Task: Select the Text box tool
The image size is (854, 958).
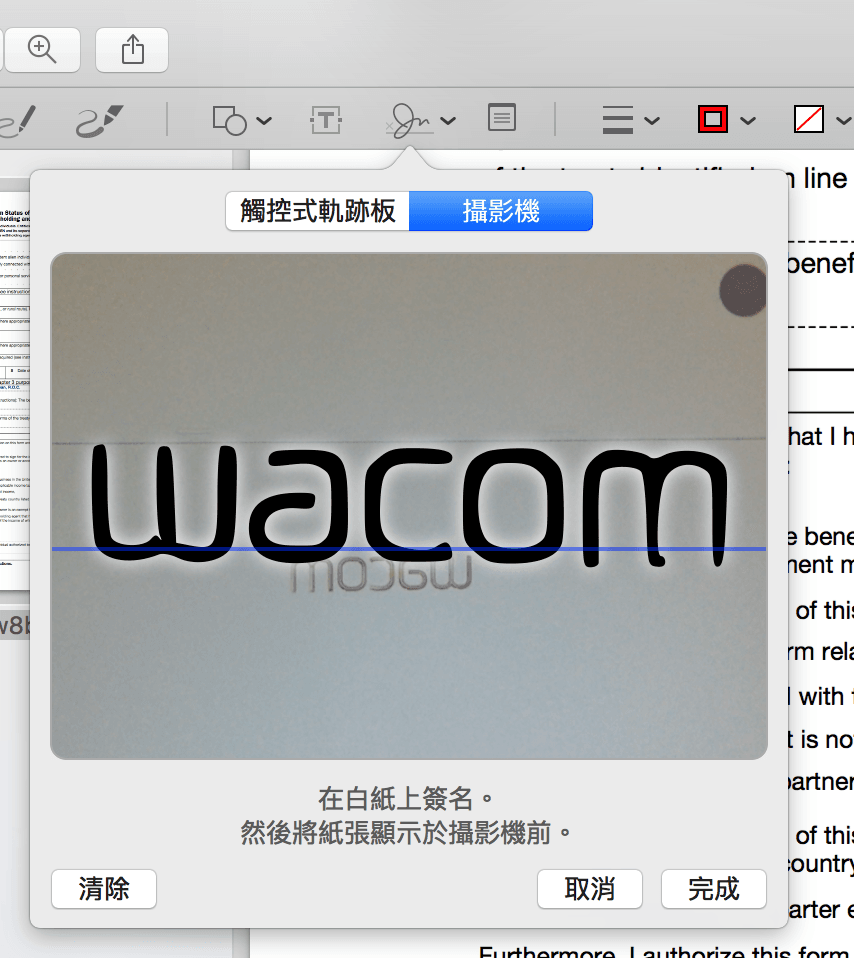Action: pyautogui.click(x=326, y=120)
